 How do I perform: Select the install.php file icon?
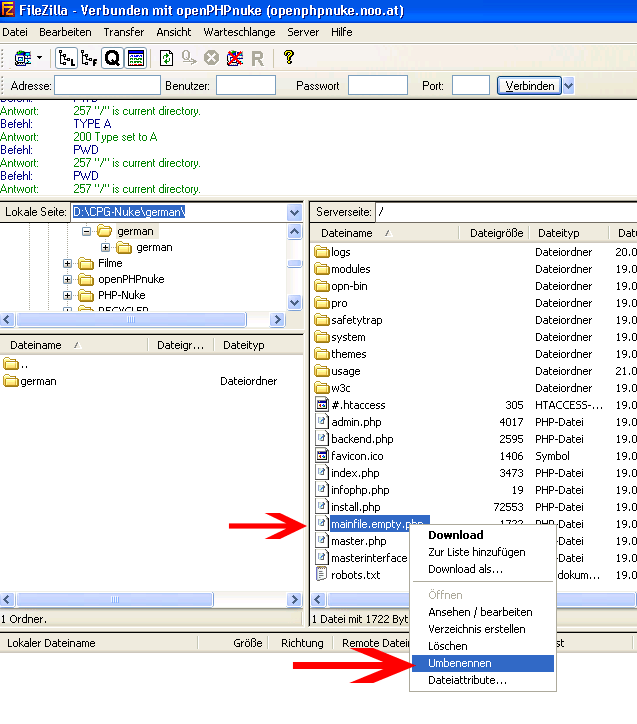(322, 507)
